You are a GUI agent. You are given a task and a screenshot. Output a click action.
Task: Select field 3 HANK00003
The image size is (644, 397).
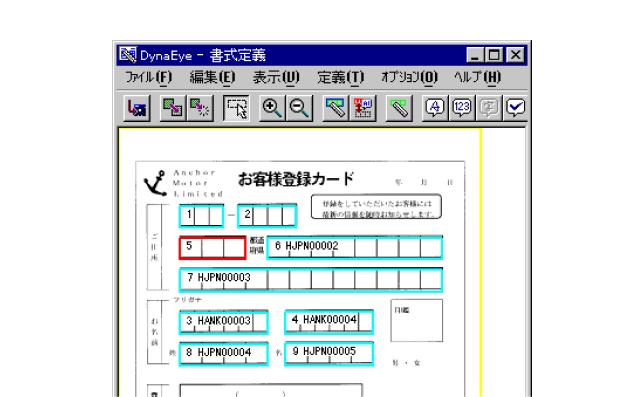[x=224, y=322]
